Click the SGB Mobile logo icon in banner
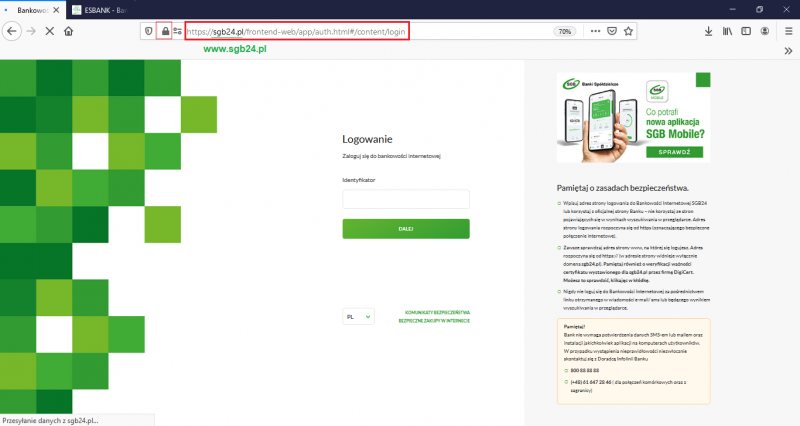The width and height of the screenshot is (800, 426). click(657, 92)
